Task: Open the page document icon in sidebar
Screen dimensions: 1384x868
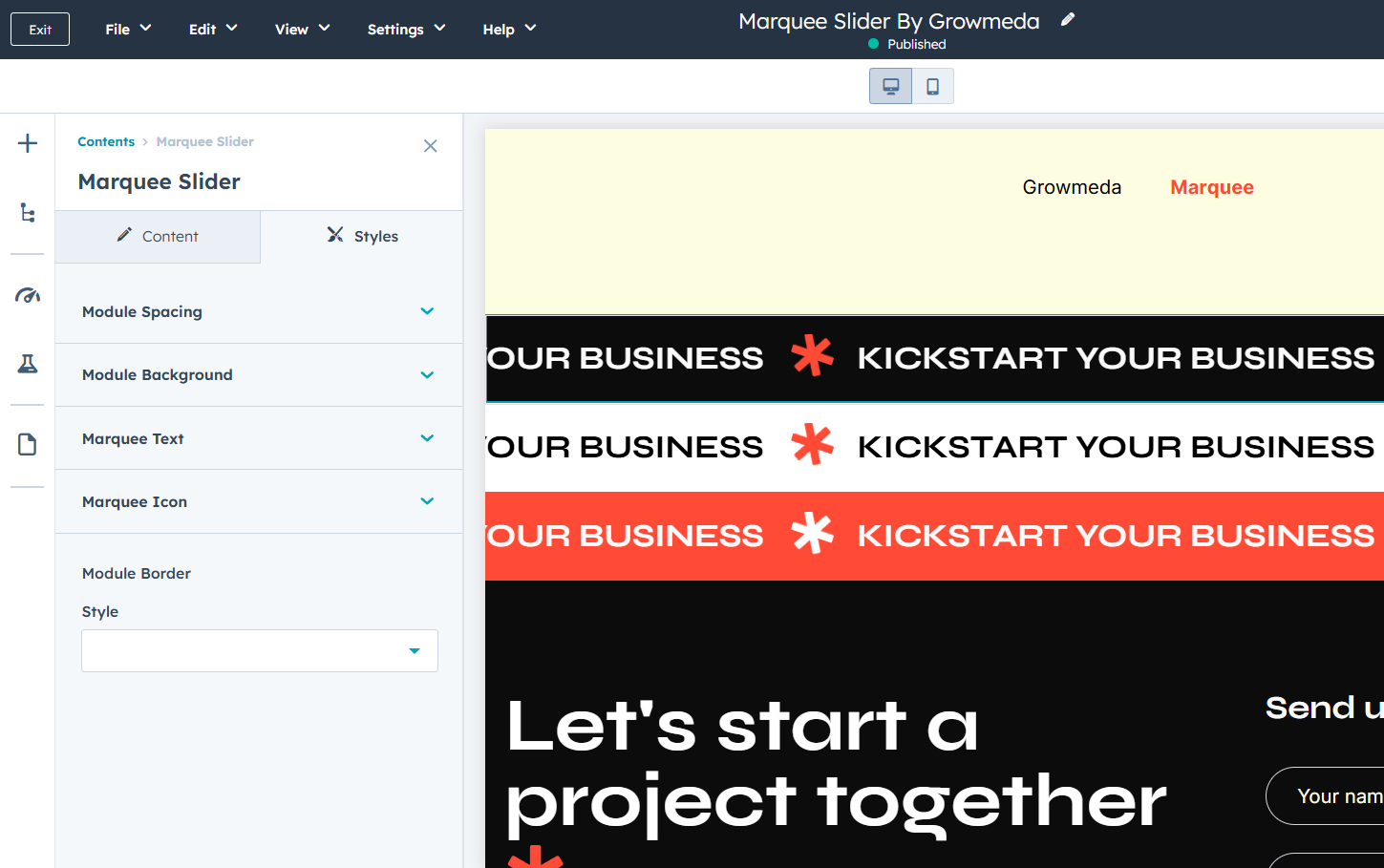Action: click(28, 444)
